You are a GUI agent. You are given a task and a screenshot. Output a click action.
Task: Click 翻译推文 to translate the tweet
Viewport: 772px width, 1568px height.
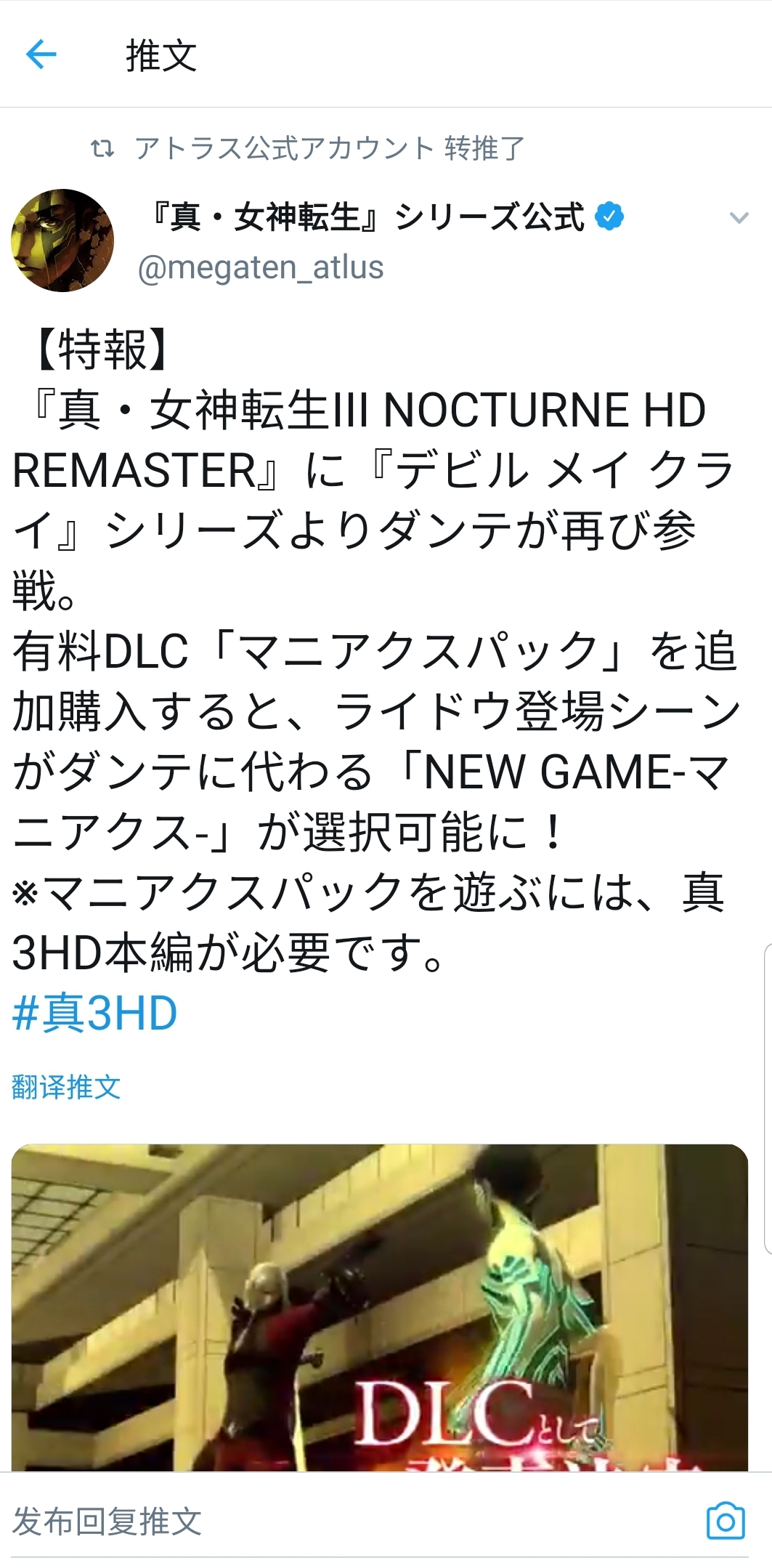click(66, 1087)
